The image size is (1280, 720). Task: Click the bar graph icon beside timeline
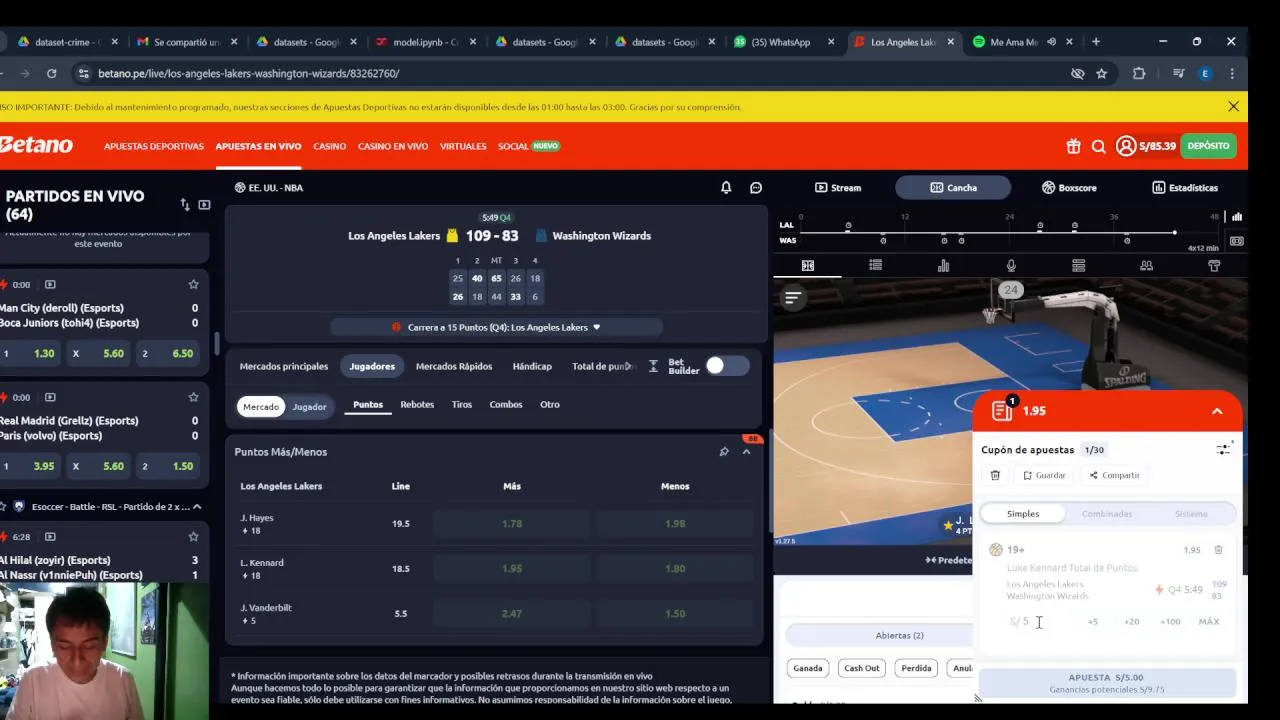pos(1237,217)
